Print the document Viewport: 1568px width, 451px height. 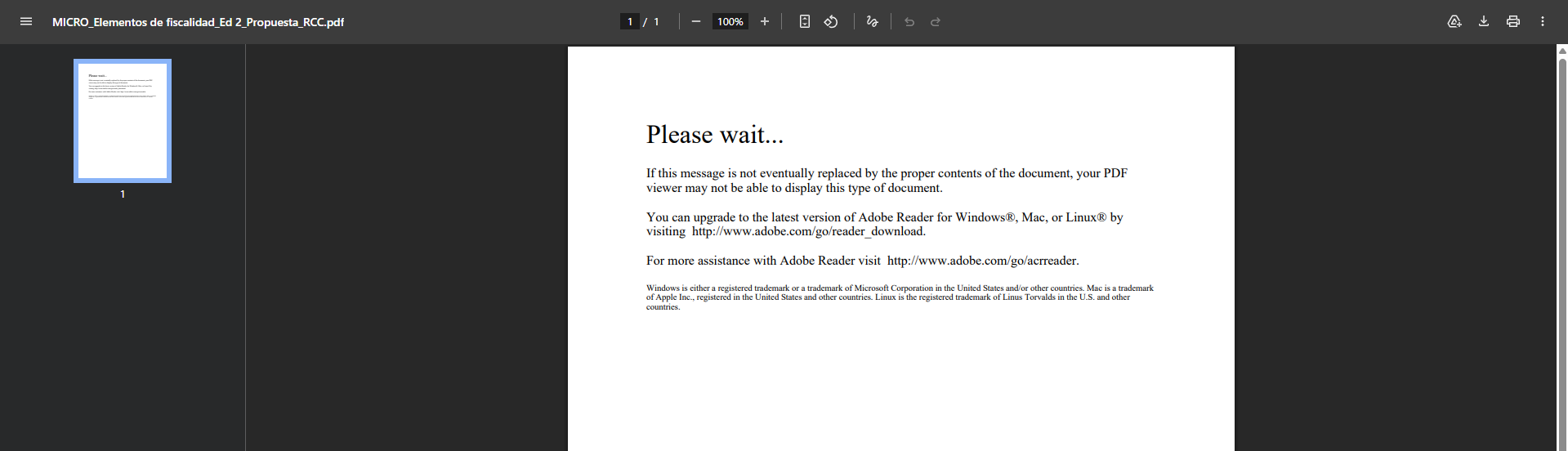coord(1513,22)
